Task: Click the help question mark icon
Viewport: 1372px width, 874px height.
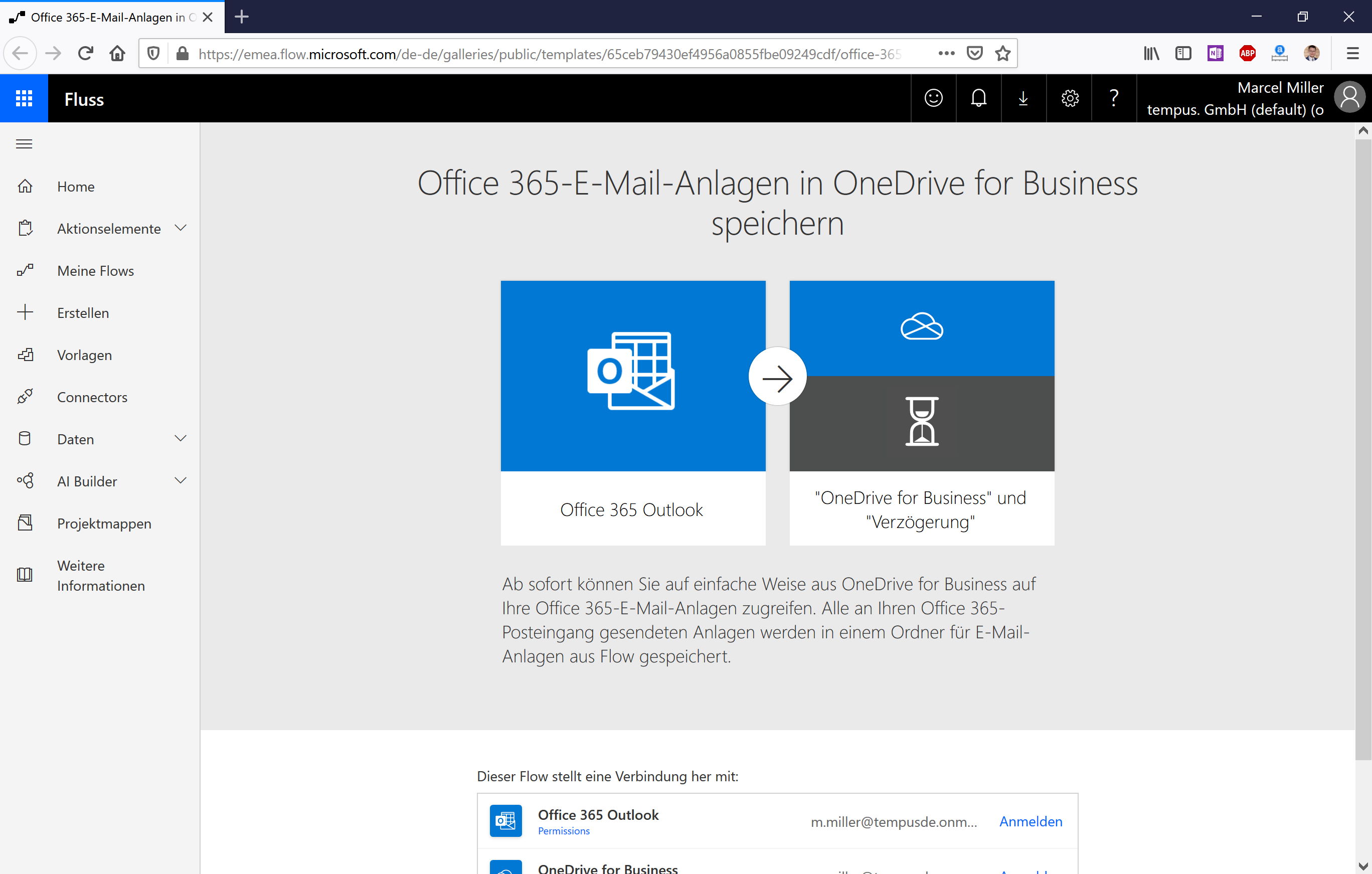Action: 1114,99
